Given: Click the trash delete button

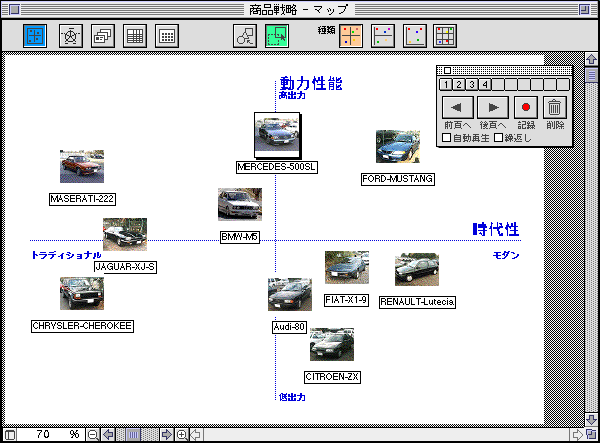Looking at the screenshot, I should click(x=554, y=107).
